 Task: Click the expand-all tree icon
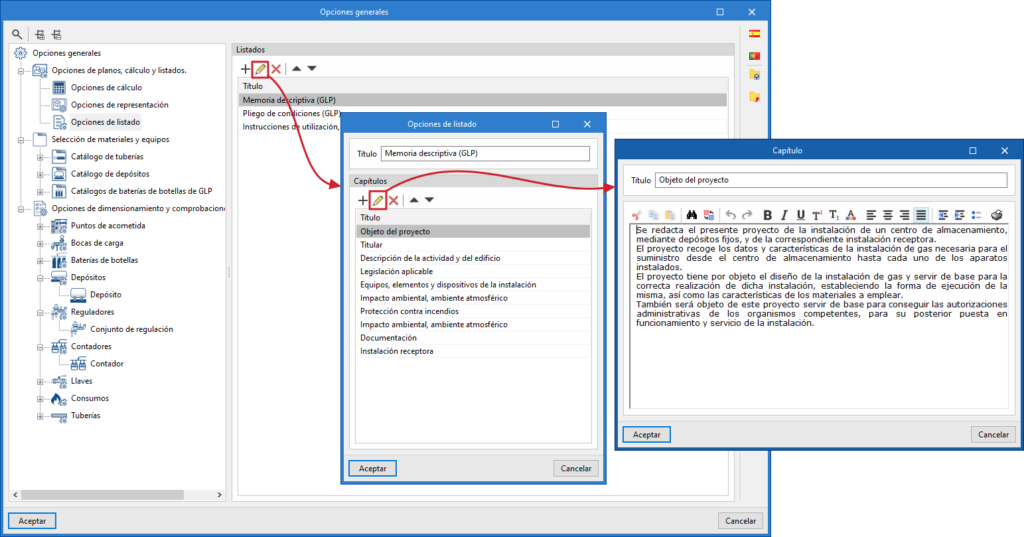40,35
